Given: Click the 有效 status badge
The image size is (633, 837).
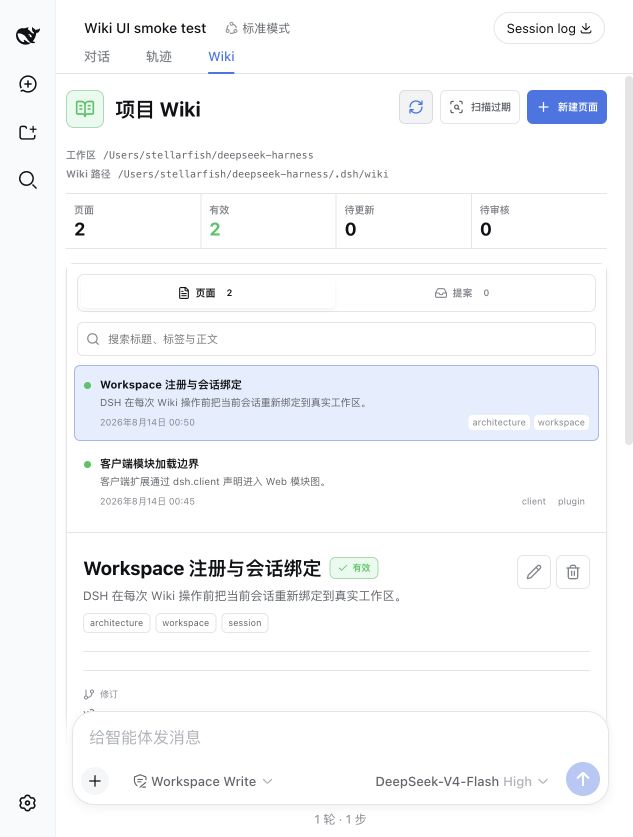Looking at the screenshot, I should coord(354,568).
